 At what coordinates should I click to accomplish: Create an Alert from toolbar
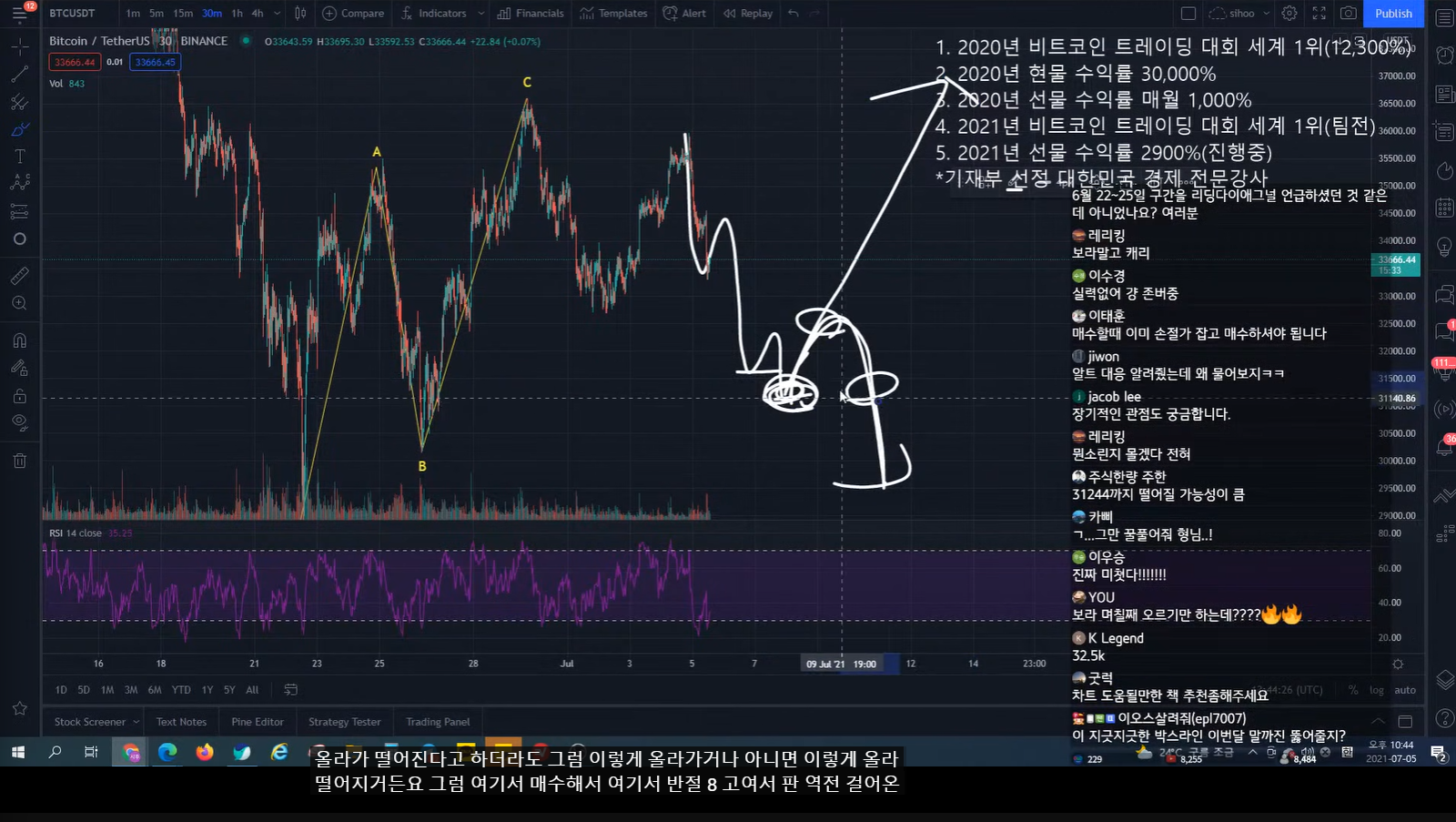click(x=684, y=14)
